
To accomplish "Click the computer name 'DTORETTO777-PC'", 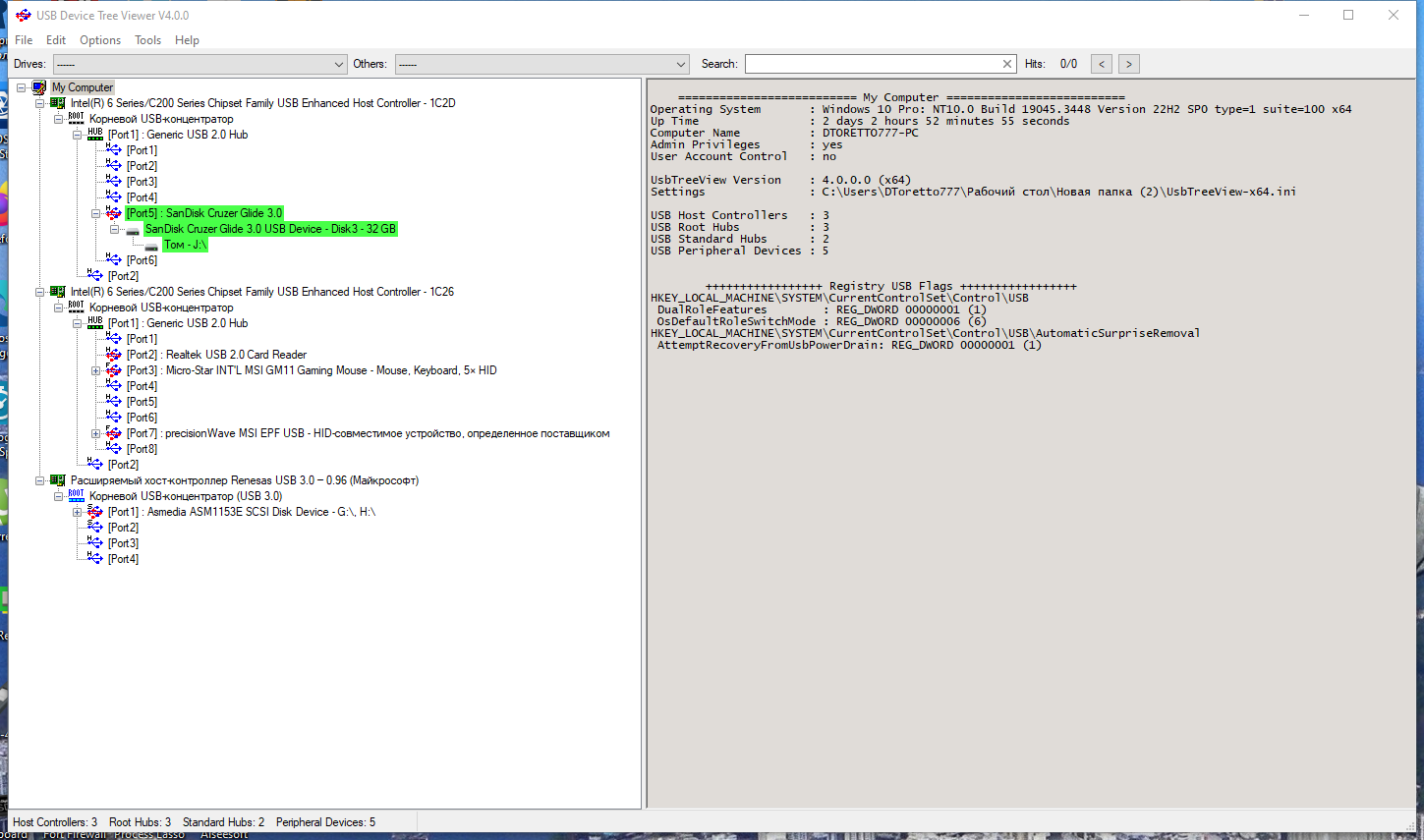I will click(871, 133).
